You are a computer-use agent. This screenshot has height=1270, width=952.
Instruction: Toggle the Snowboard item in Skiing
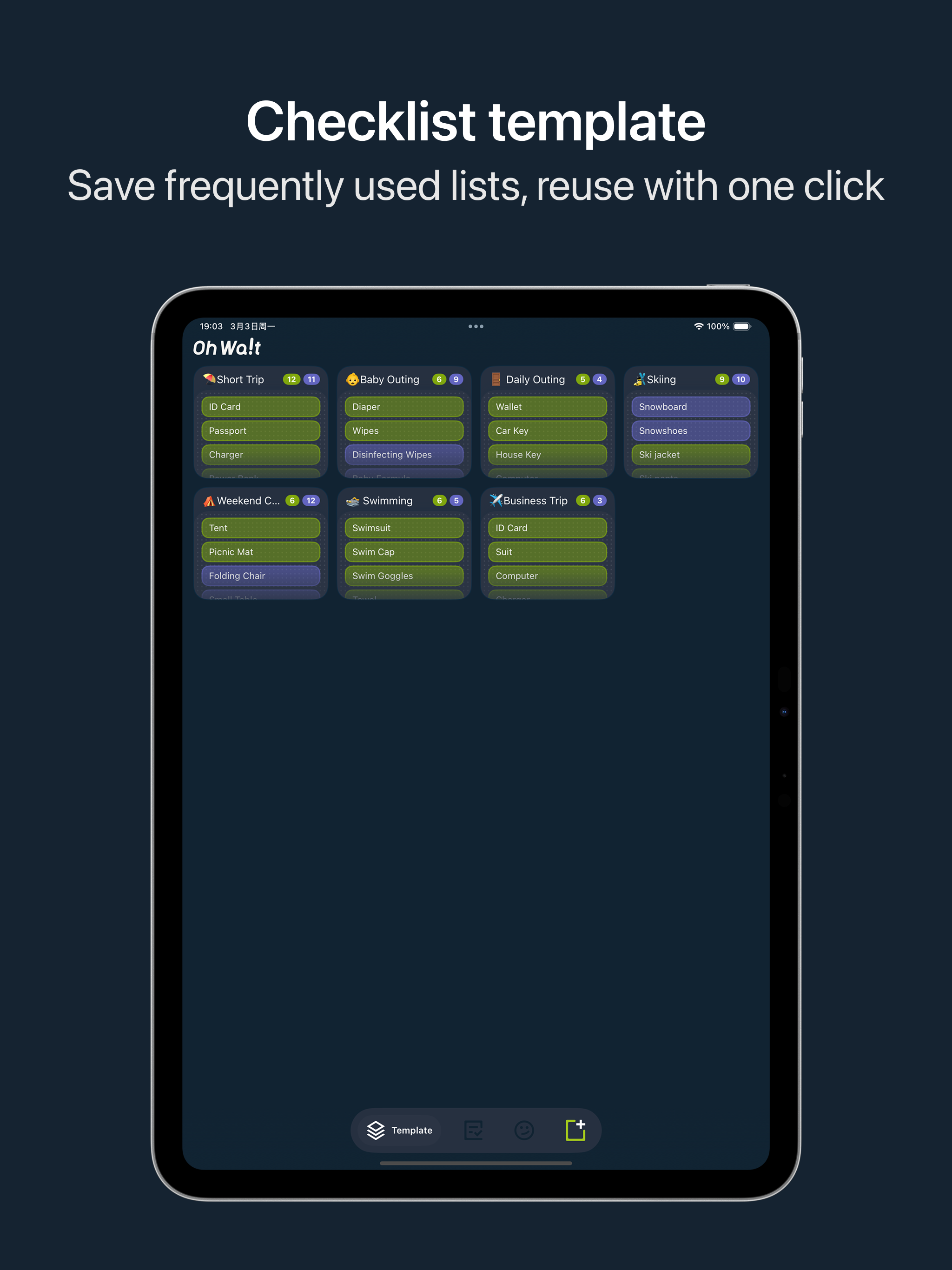pyautogui.click(x=691, y=406)
